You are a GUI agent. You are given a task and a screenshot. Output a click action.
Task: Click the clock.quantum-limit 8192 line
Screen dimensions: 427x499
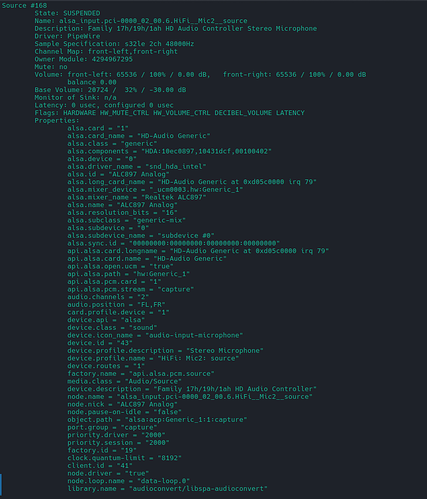point(125,458)
